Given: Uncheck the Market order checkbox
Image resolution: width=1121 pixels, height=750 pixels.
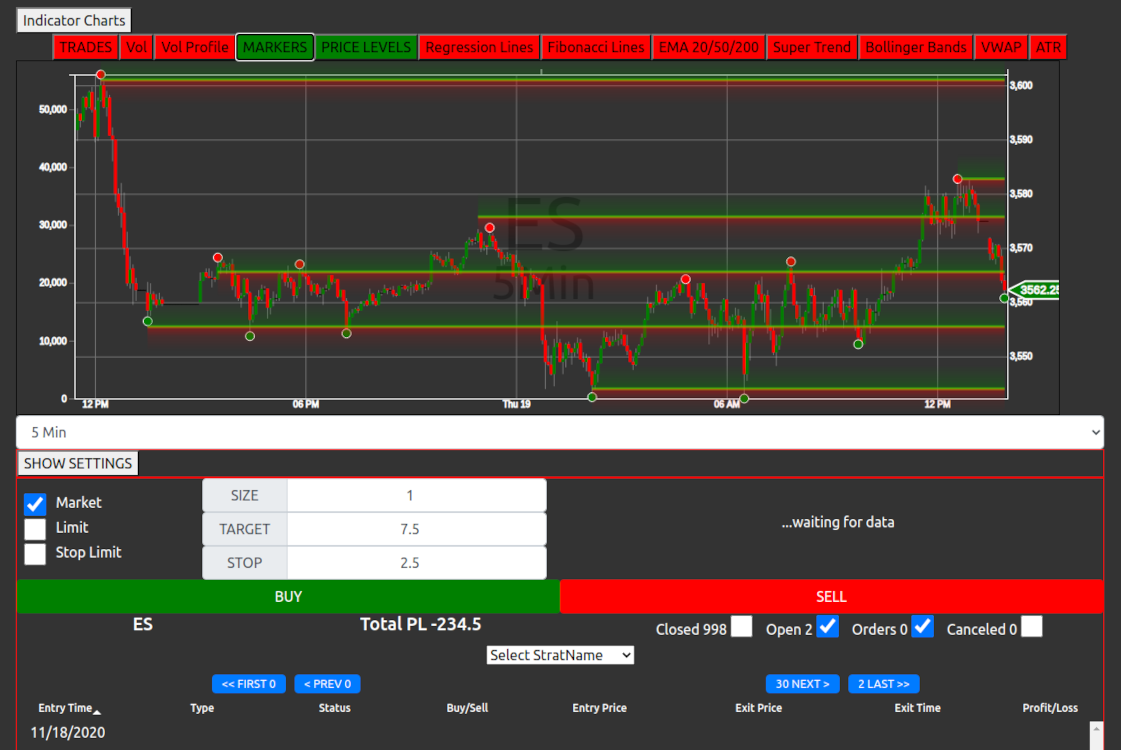Looking at the screenshot, I should pos(35,503).
